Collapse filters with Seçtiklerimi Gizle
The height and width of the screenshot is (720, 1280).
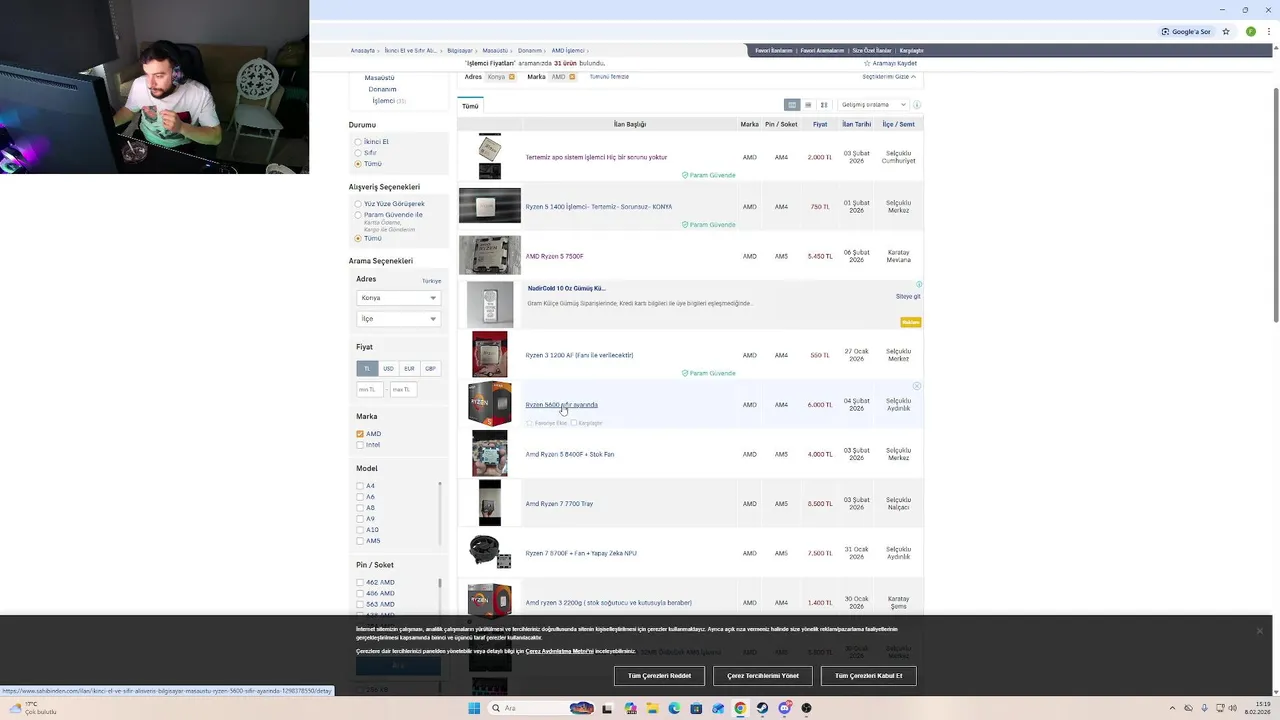click(889, 77)
